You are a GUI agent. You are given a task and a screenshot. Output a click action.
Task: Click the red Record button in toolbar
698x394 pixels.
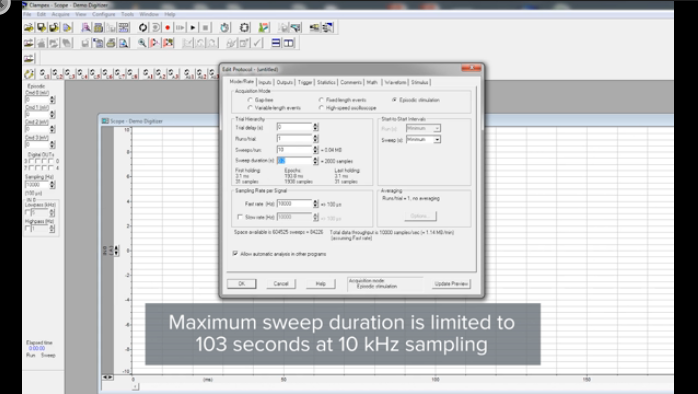pos(167,28)
